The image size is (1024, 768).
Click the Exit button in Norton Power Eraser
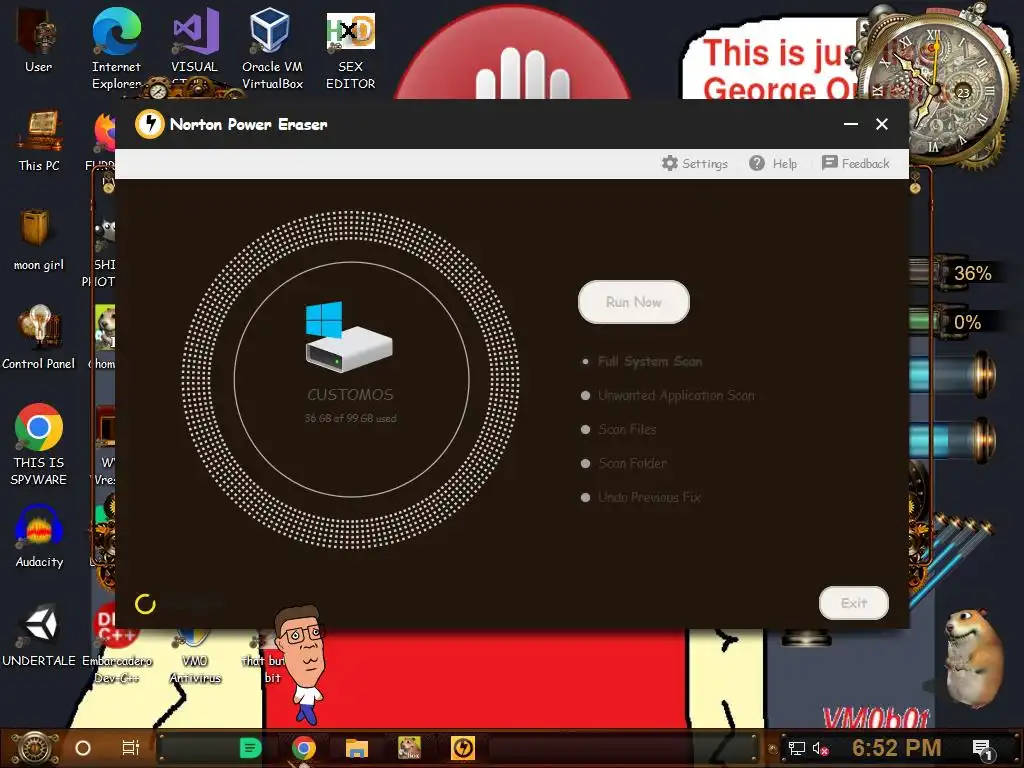pyautogui.click(x=854, y=603)
